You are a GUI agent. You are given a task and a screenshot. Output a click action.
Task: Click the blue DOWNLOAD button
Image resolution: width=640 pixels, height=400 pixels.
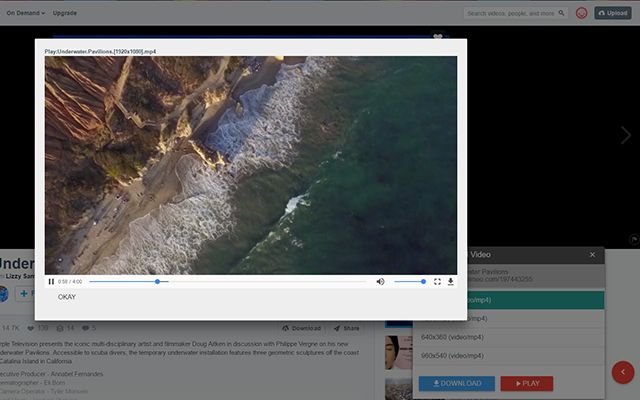[x=457, y=384]
